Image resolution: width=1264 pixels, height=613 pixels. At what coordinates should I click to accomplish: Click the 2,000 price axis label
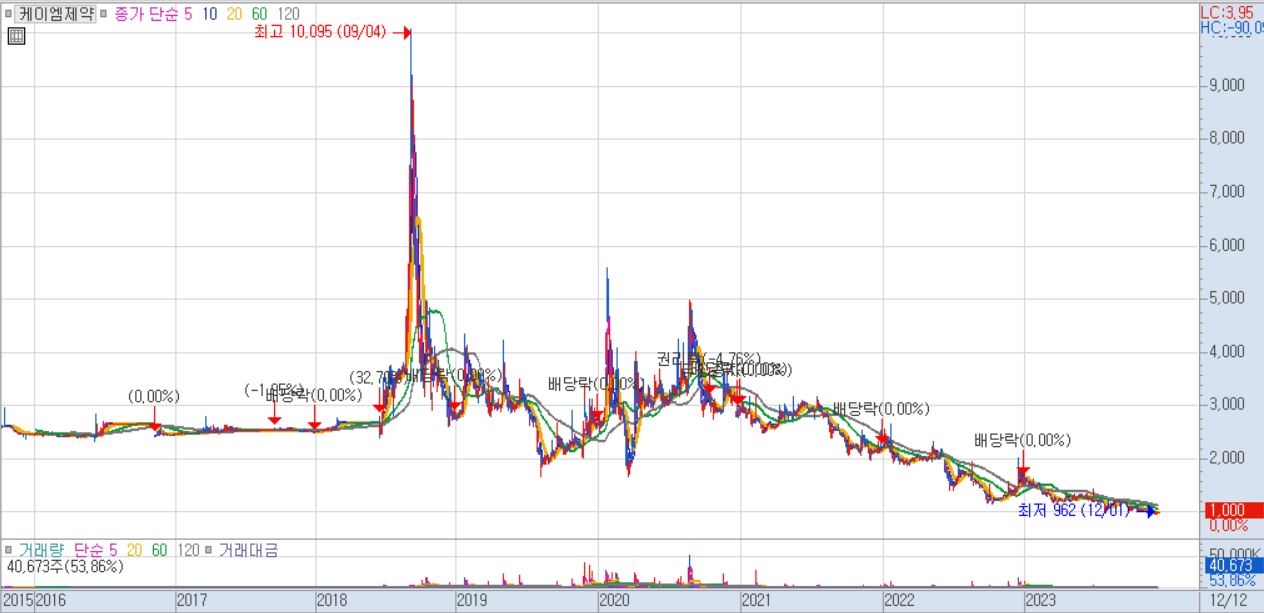1226,458
